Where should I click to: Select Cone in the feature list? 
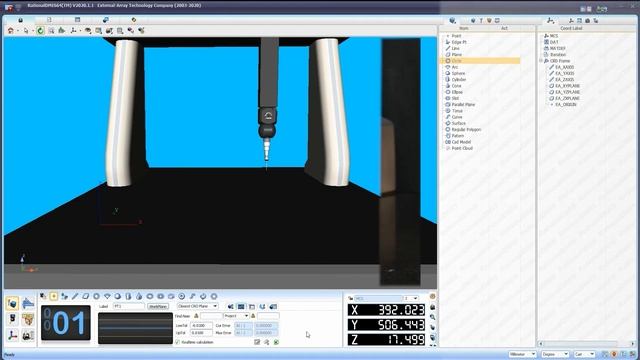coord(456,86)
